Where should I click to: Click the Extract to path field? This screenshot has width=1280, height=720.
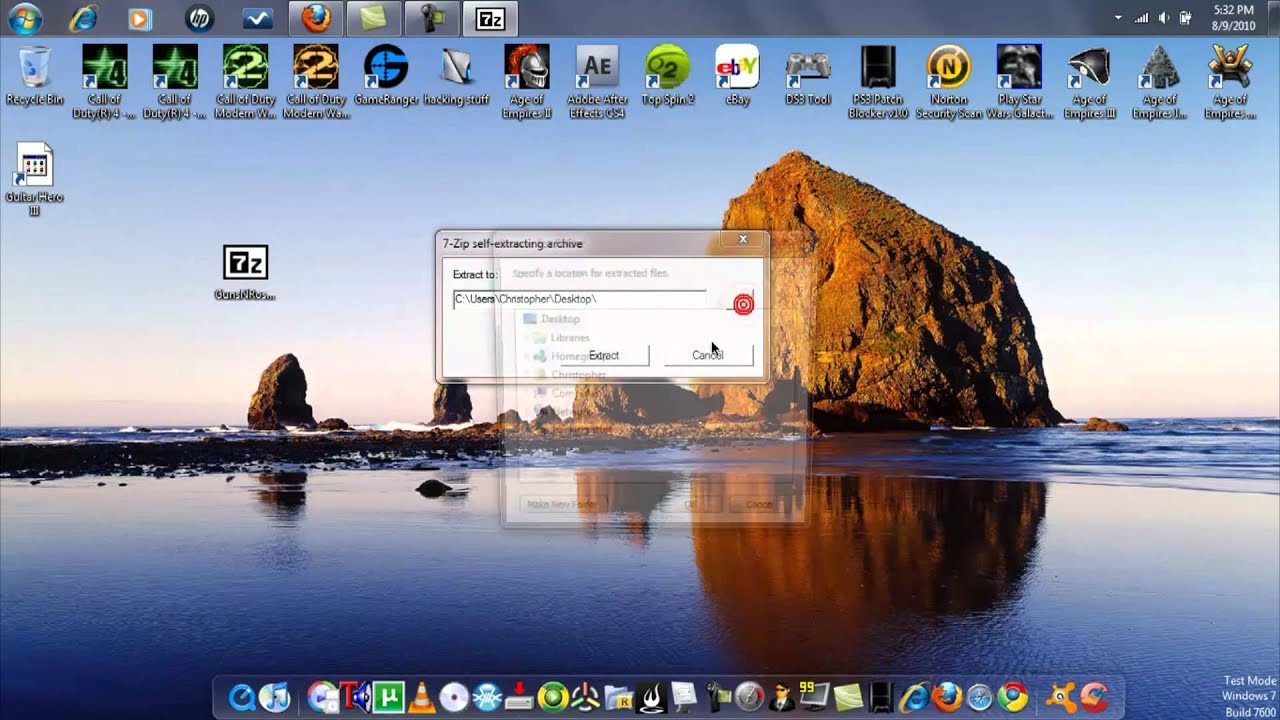tap(580, 299)
